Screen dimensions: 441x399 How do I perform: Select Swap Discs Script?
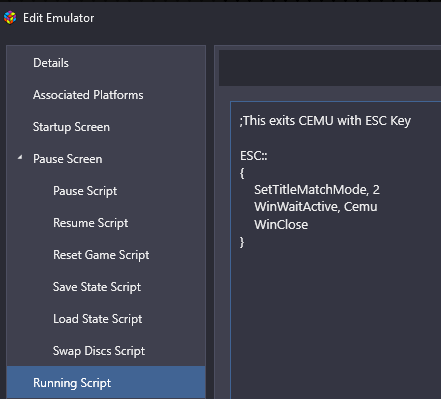[x=99, y=351]
